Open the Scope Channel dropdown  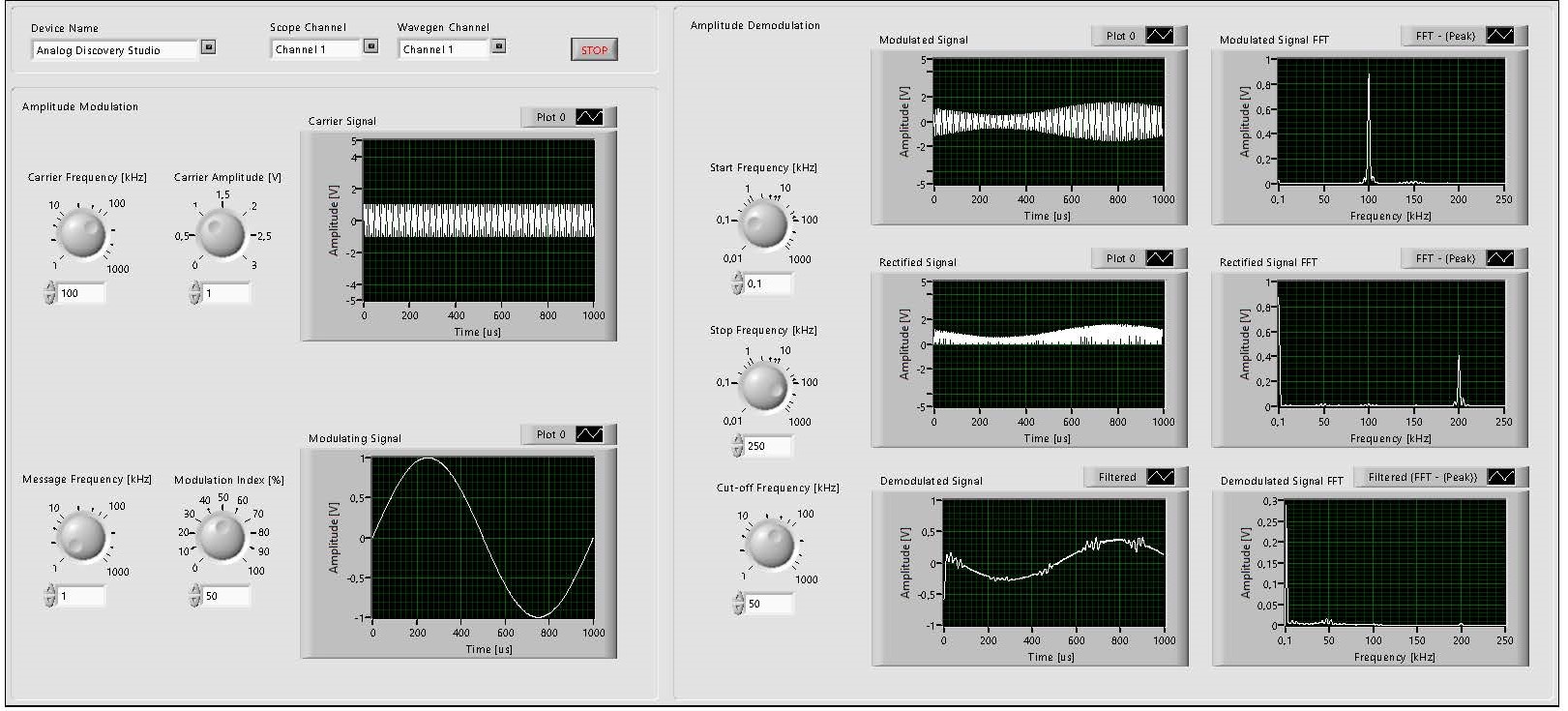click(x=370, y=45)
